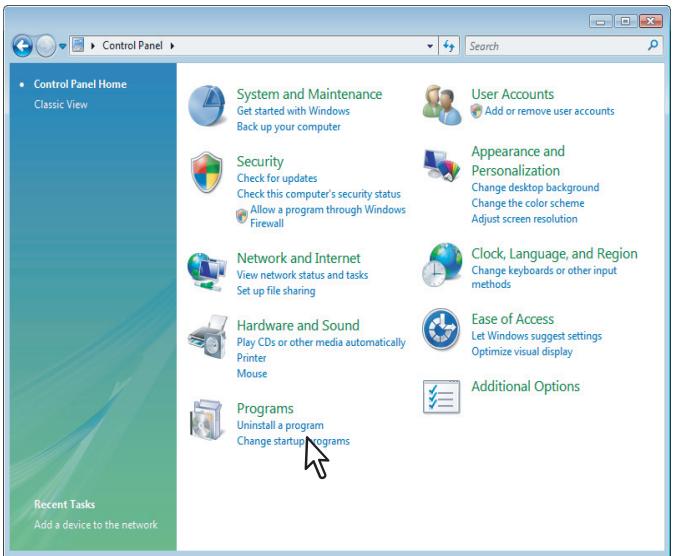Click the Refresh button beside address bar
The width and height of the screenshot is (673, 556).
tap(449, 46)
